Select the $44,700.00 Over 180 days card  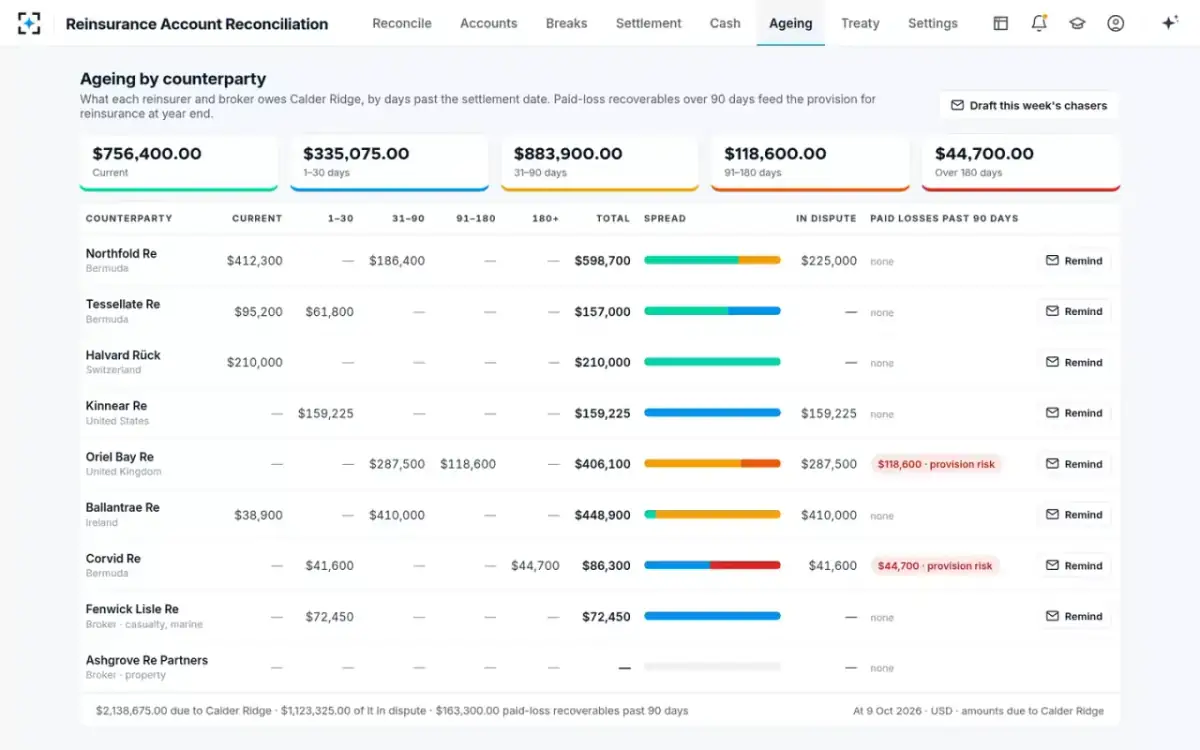tap(1021, 163)
